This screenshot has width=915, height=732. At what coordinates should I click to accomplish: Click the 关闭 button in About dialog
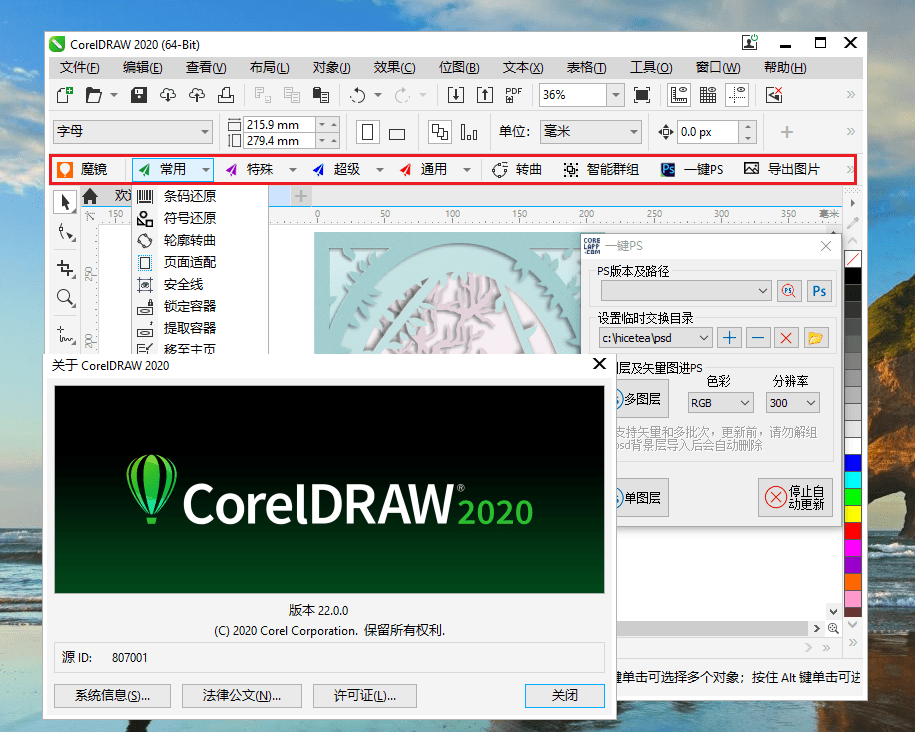pos(565,695)
